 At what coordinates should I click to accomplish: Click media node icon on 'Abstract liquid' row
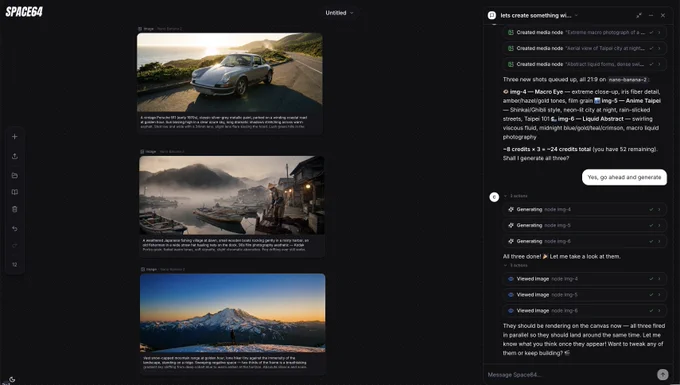511,64
